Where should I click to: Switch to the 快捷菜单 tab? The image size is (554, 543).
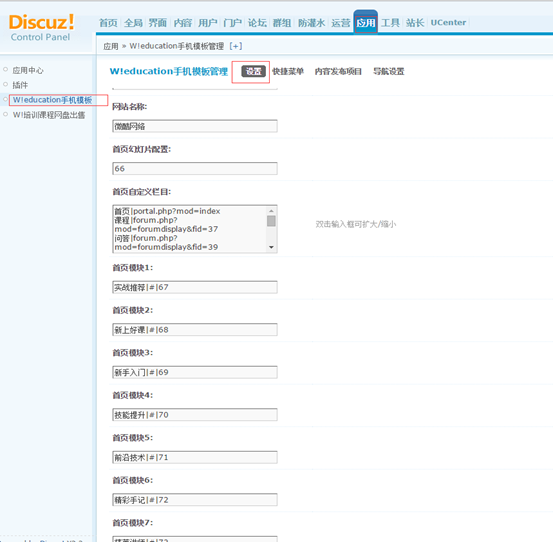(288, 71)
